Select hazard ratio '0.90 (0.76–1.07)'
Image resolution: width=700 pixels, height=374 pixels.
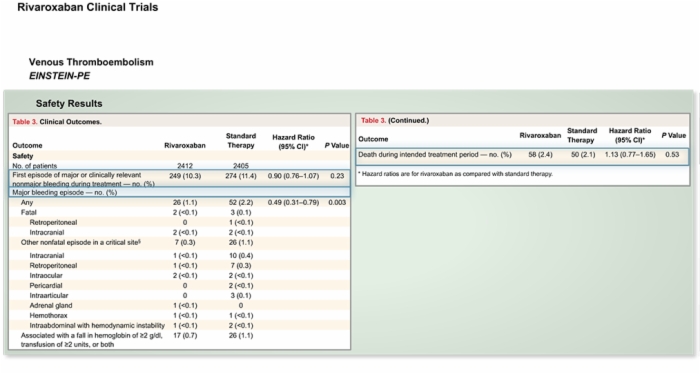click(x=293, y=176)
